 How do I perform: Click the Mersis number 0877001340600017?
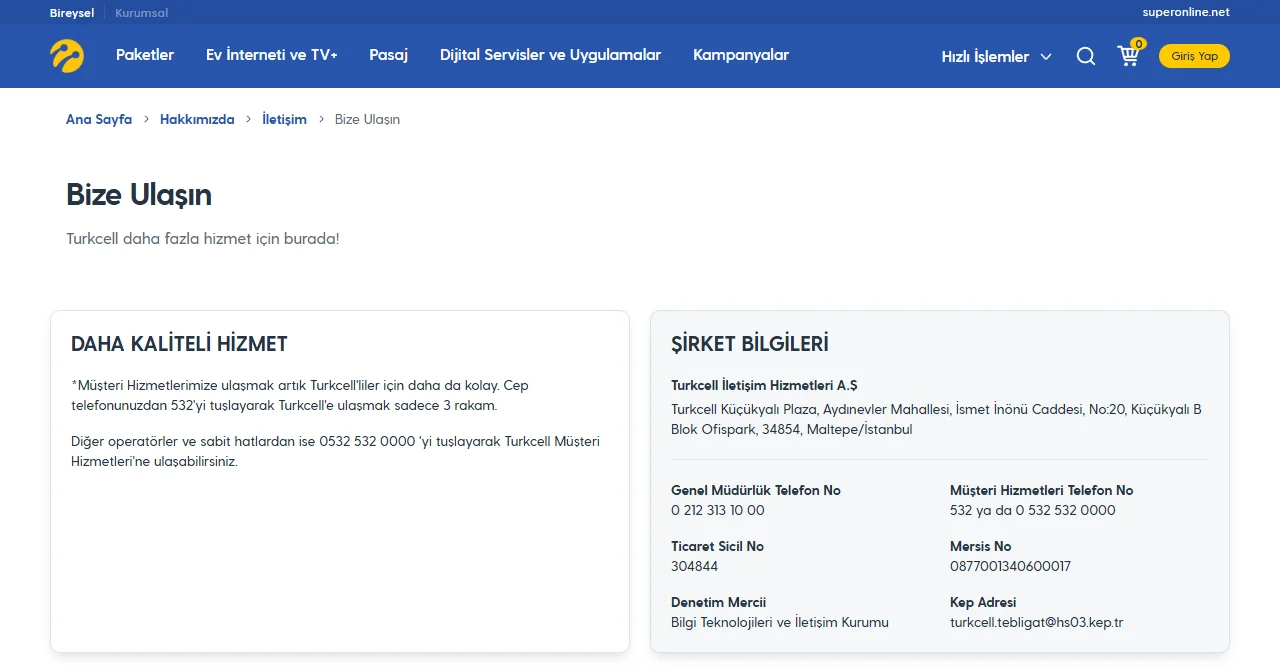click(1010, 566)
